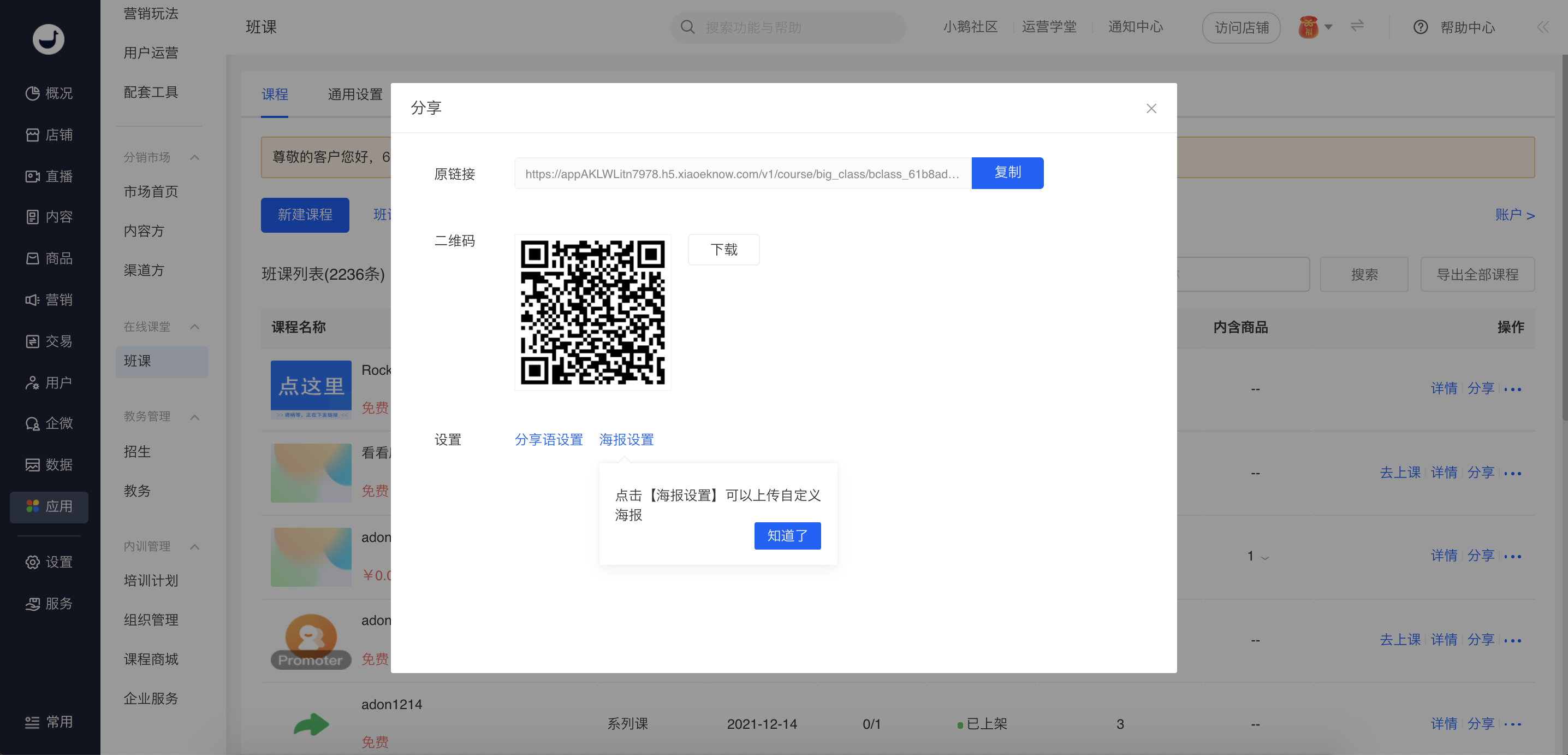Open 分享语设置 link

click(549, 440)
